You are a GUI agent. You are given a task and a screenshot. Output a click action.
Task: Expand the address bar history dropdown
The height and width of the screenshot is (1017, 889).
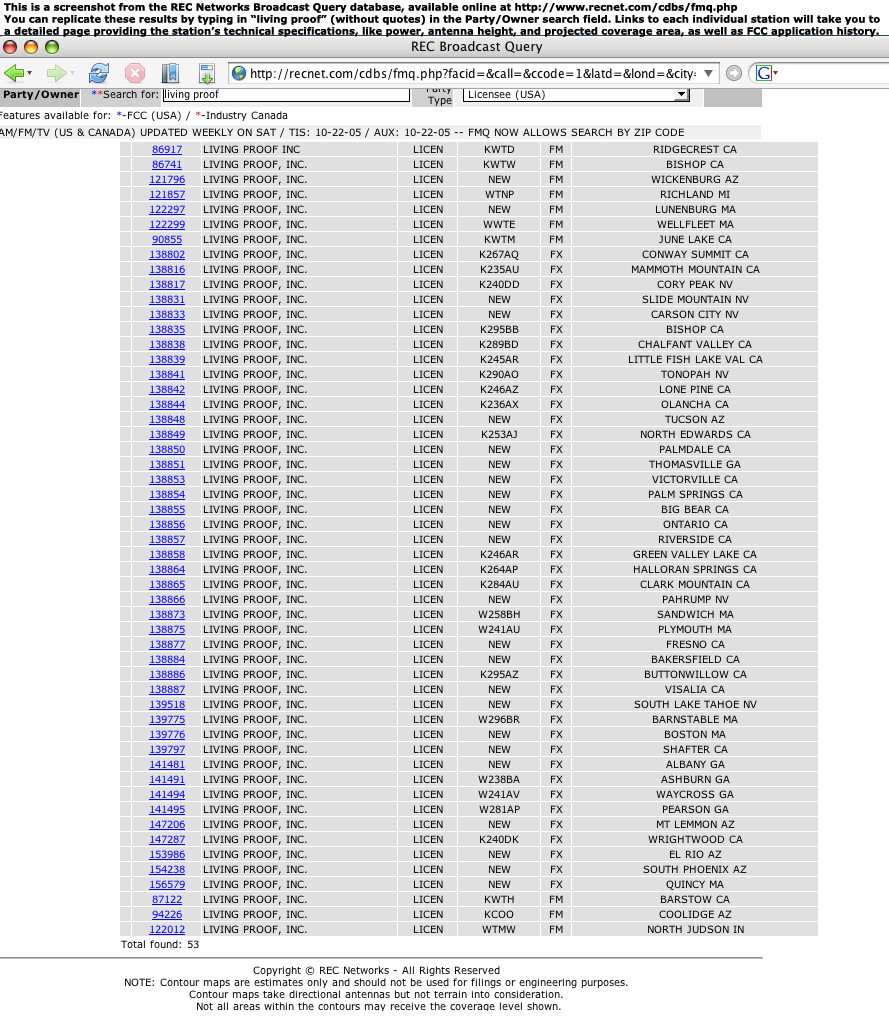[709, 73]
